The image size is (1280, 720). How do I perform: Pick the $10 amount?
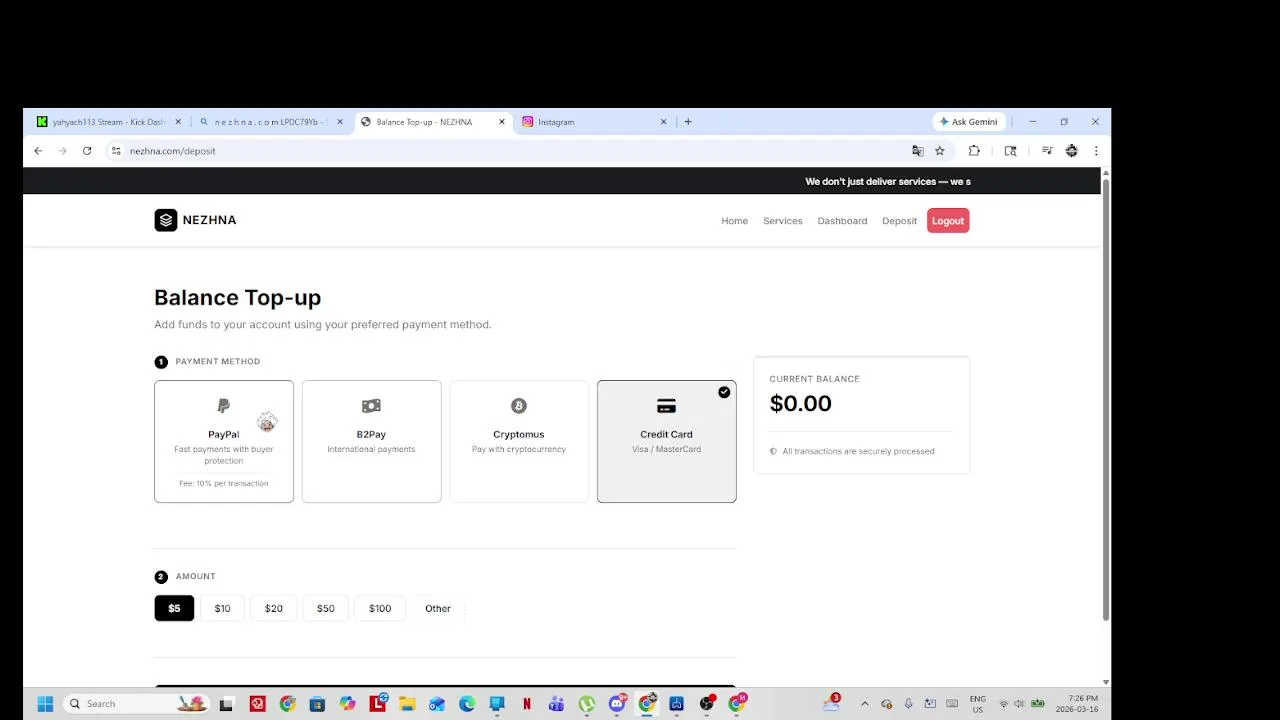[x=222, y=608]
